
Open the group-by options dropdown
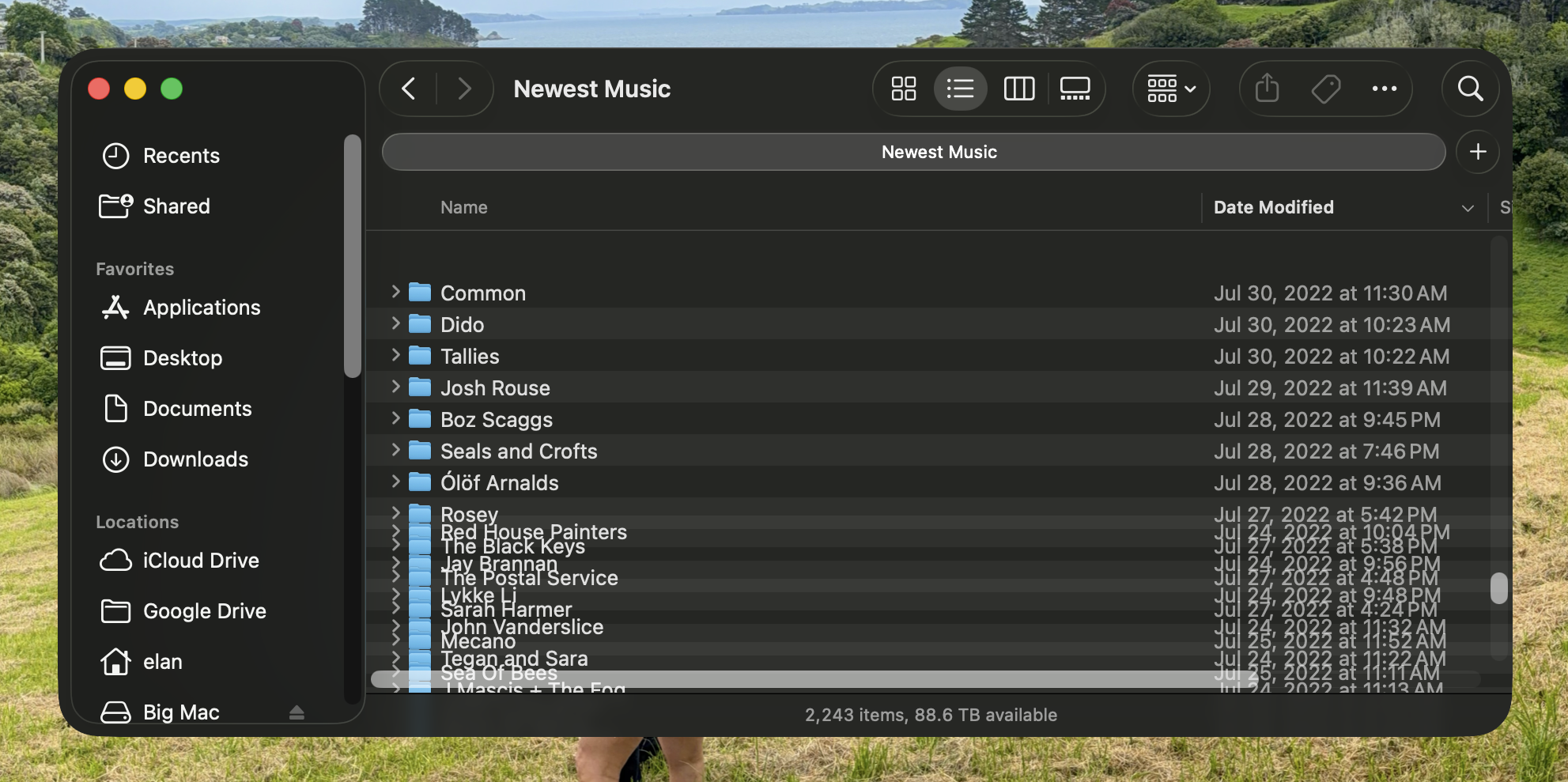click(1171, 89)
